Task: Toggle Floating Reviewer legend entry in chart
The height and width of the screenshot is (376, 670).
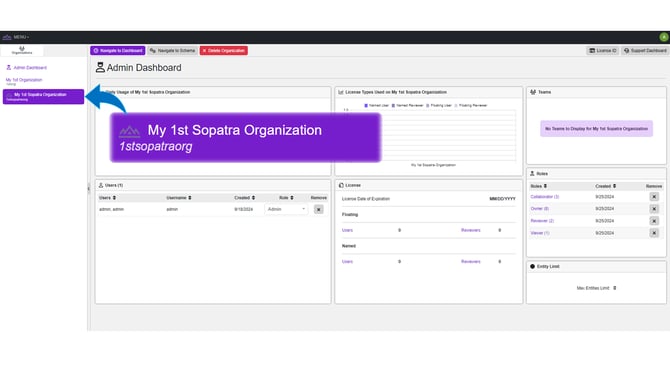Action: (471, 106)
